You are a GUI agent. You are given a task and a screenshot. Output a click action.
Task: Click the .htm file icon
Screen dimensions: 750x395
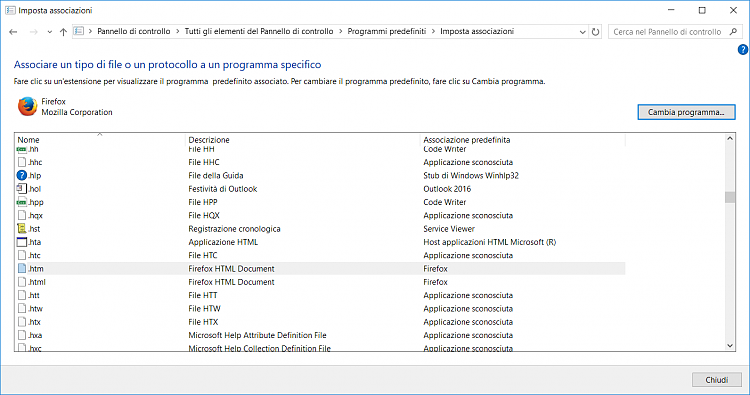point(22,268)
